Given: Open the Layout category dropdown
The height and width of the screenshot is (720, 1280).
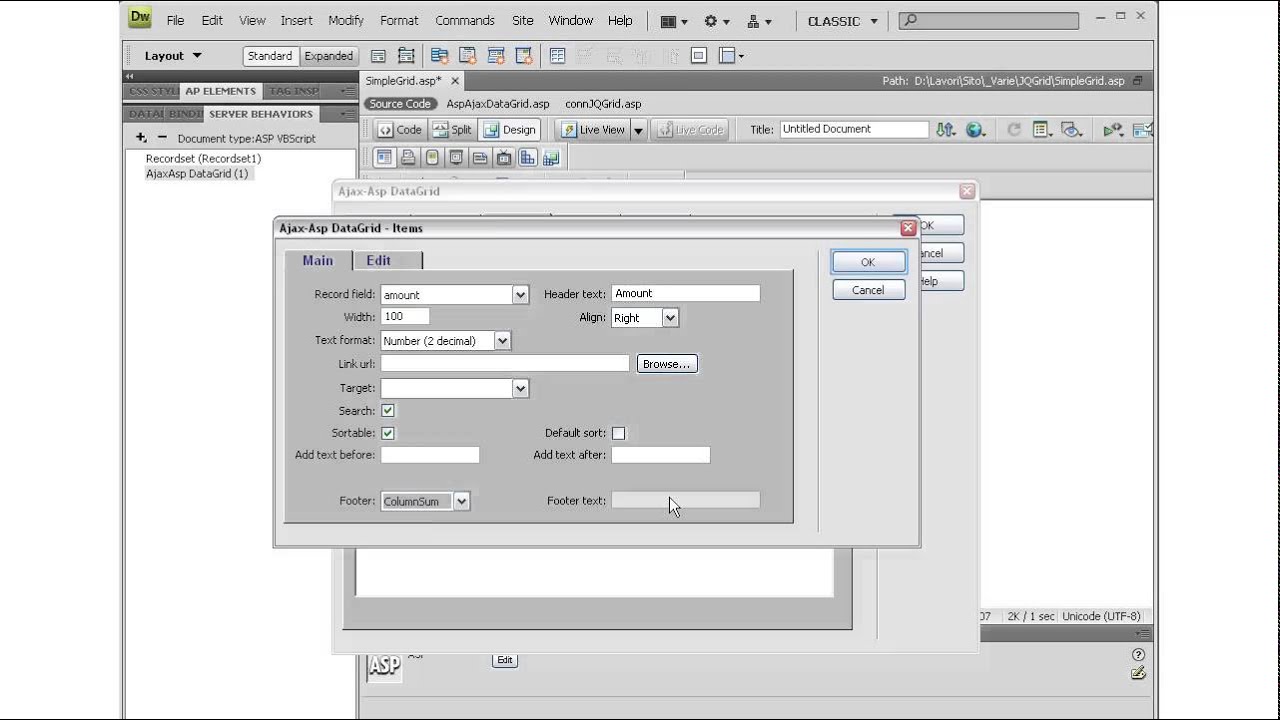Looking at the screenshot, I should [172, 56].
